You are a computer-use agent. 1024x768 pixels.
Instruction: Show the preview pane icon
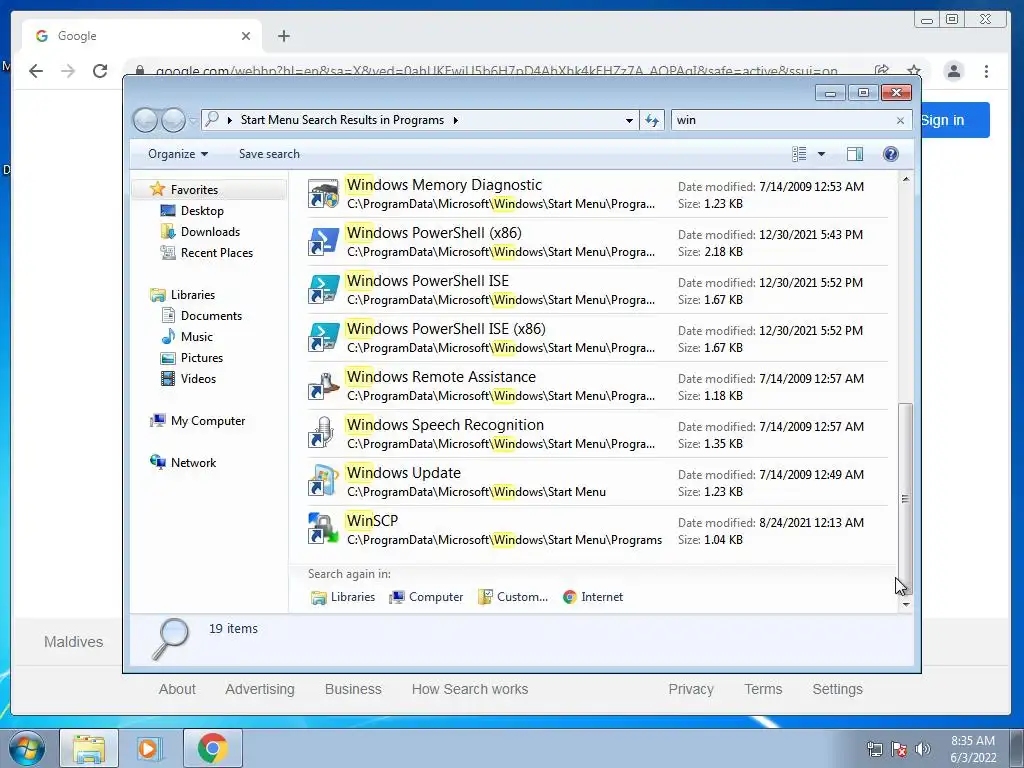point(854,154)
